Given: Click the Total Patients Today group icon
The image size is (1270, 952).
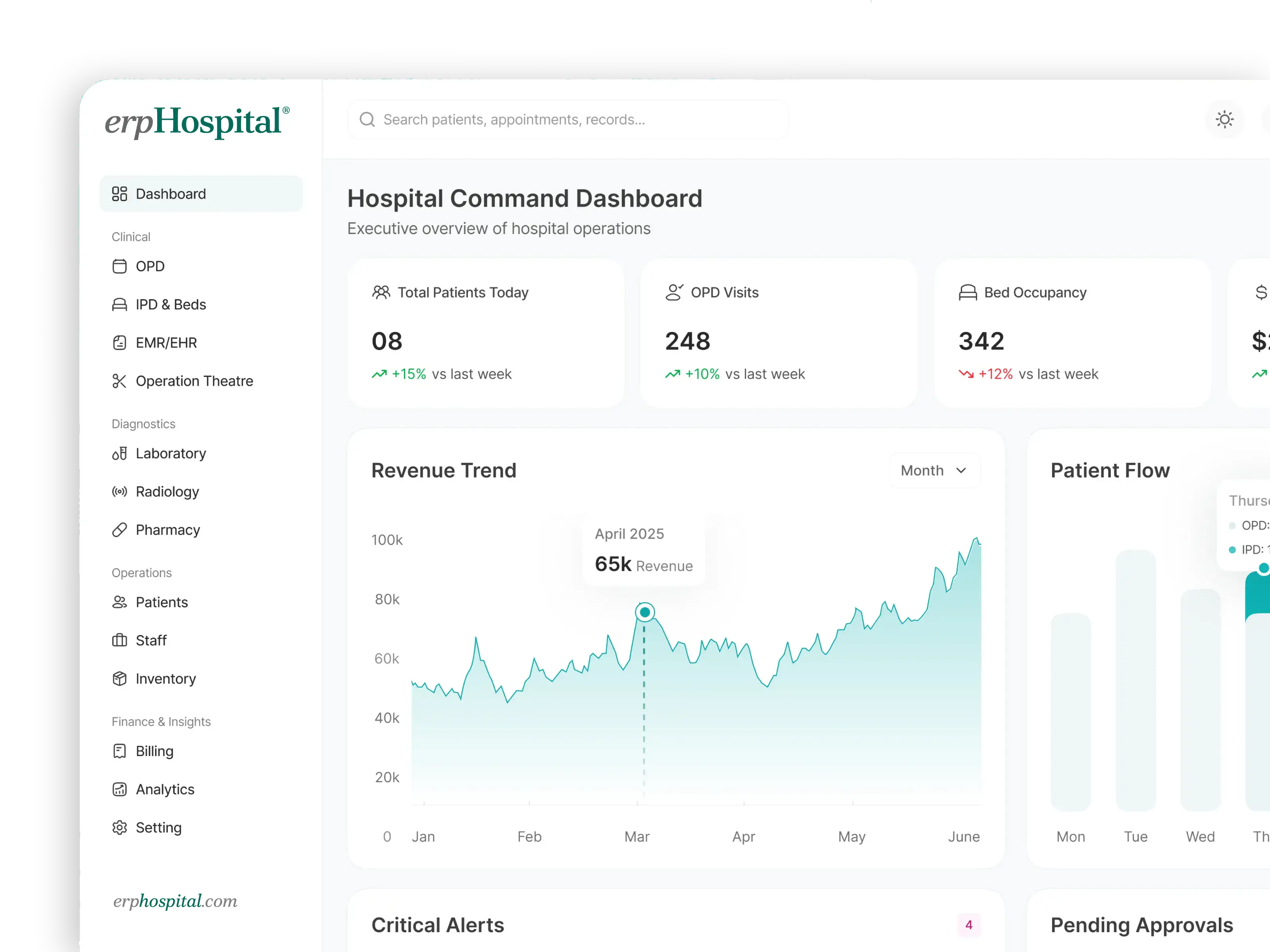Looking at the screenshot, I should pyautogui.click(x=381, y=293).
